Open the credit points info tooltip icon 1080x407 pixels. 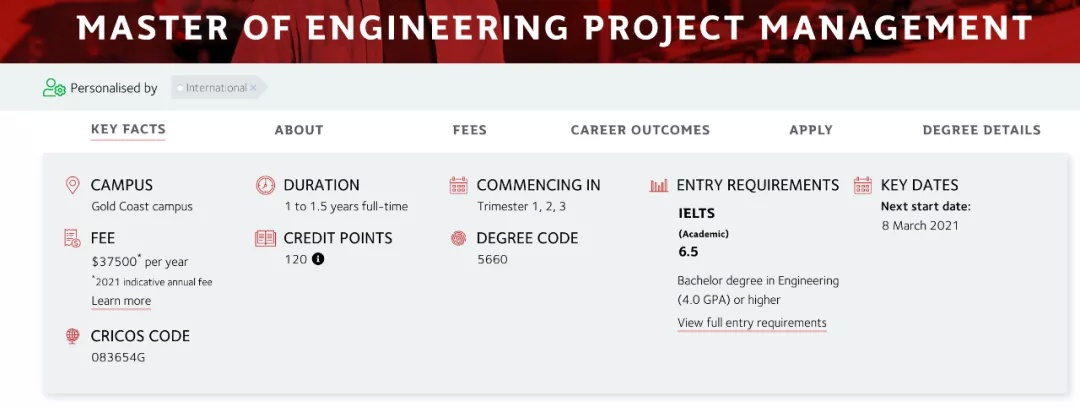click(318, 260)
